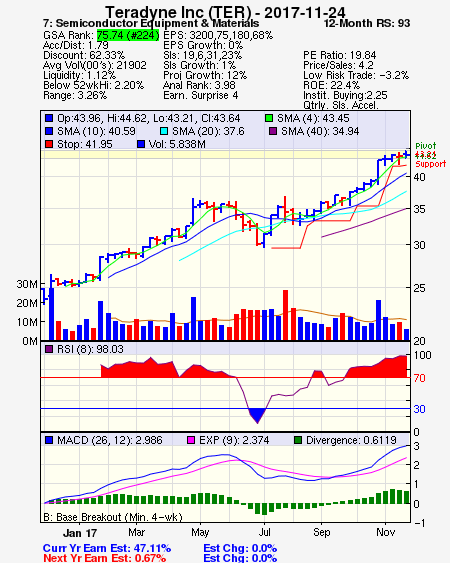Click the Avg Vol(00's): 21902 line
Image resolution: width=450 pixels, height=563 pixels.
[x=95, y=65]
